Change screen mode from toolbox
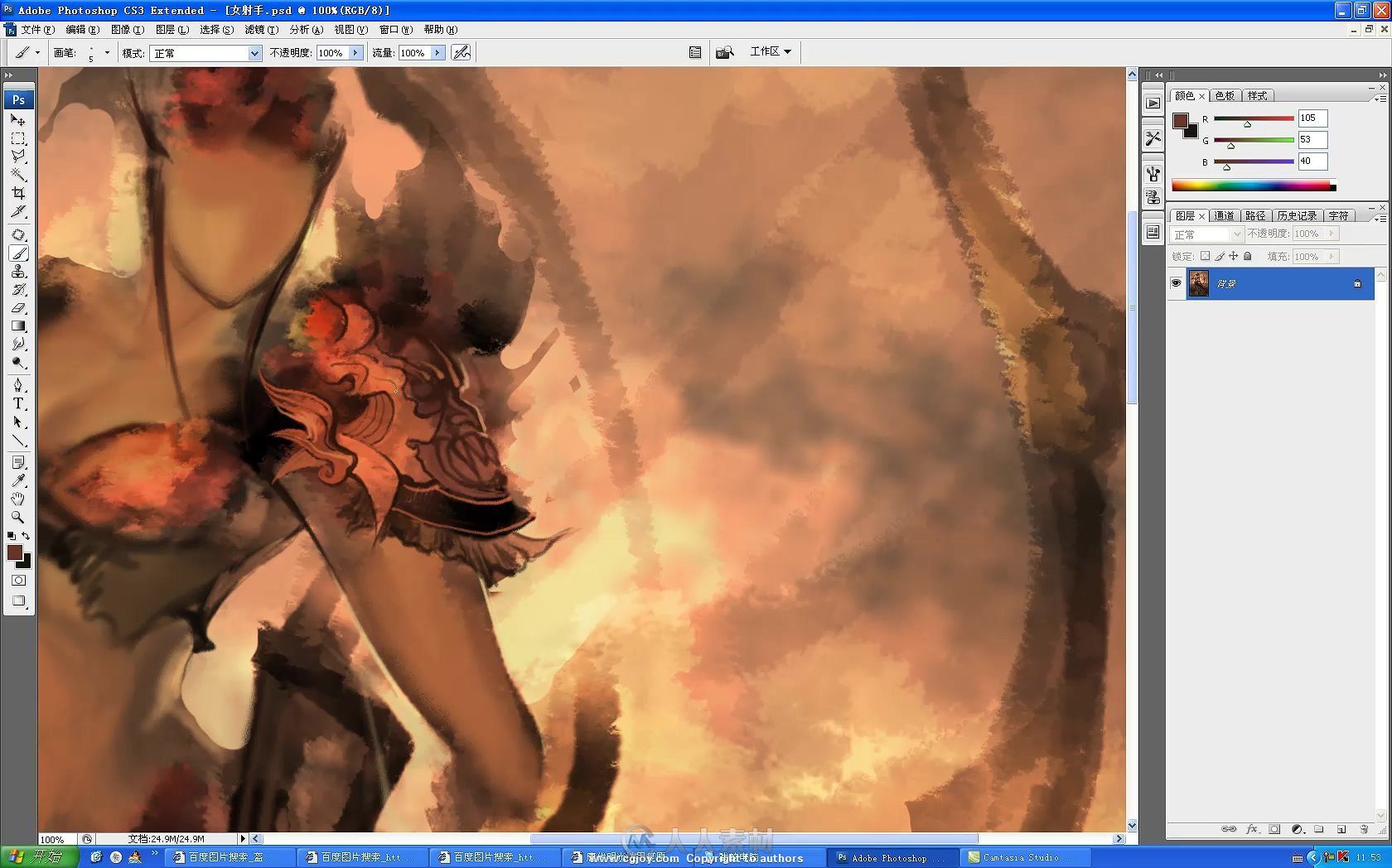Viewport: 1392px width, 868px height. tap(18, 601)
